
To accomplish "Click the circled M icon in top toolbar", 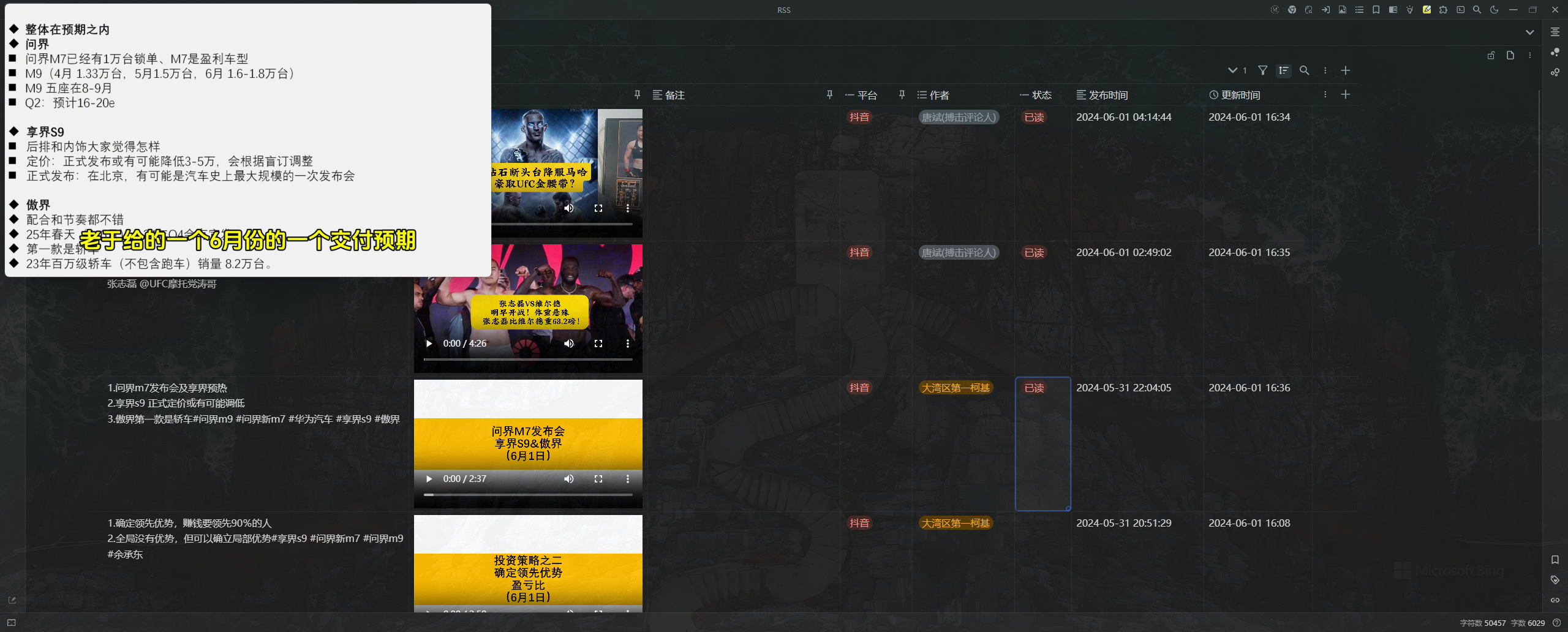I will tap(1275, 10).
